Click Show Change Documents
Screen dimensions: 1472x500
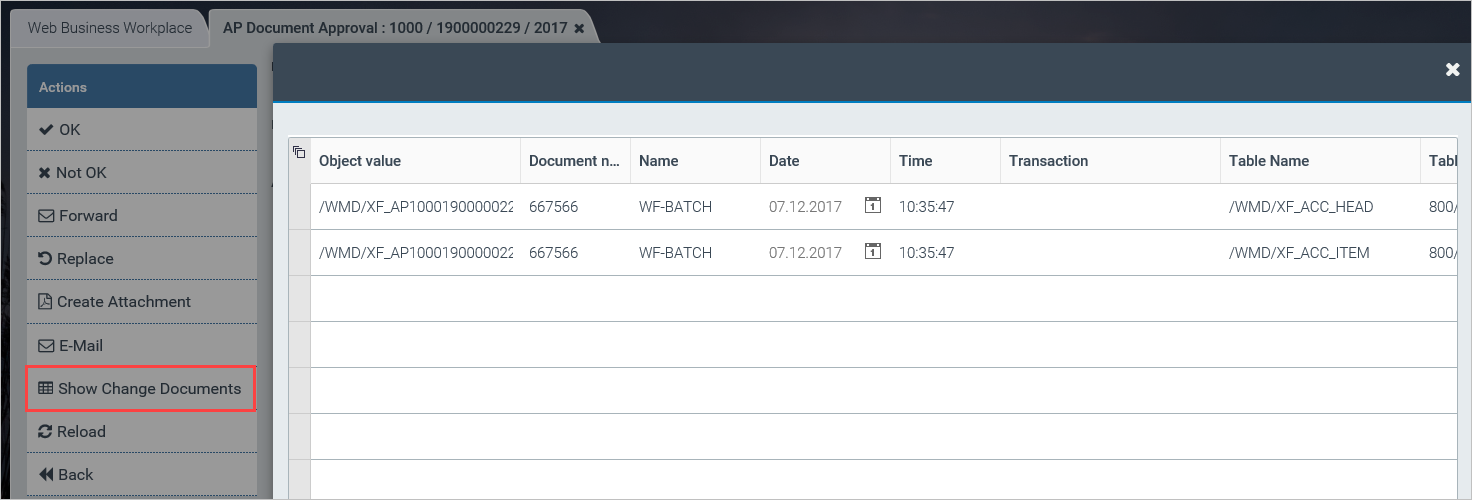tap(140, 389)
